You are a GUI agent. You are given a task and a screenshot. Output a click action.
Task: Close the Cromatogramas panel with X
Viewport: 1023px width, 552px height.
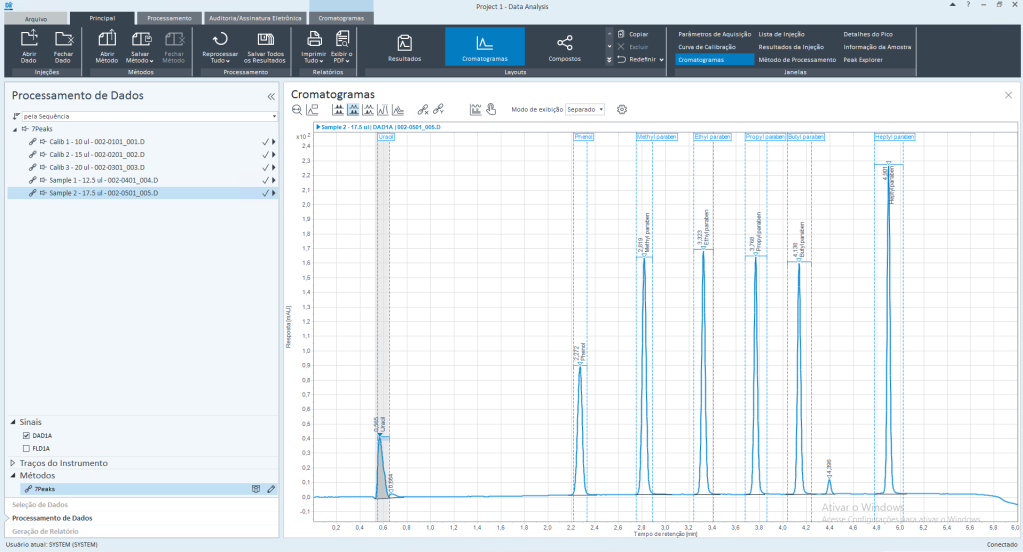click(x=1008, y=95)
